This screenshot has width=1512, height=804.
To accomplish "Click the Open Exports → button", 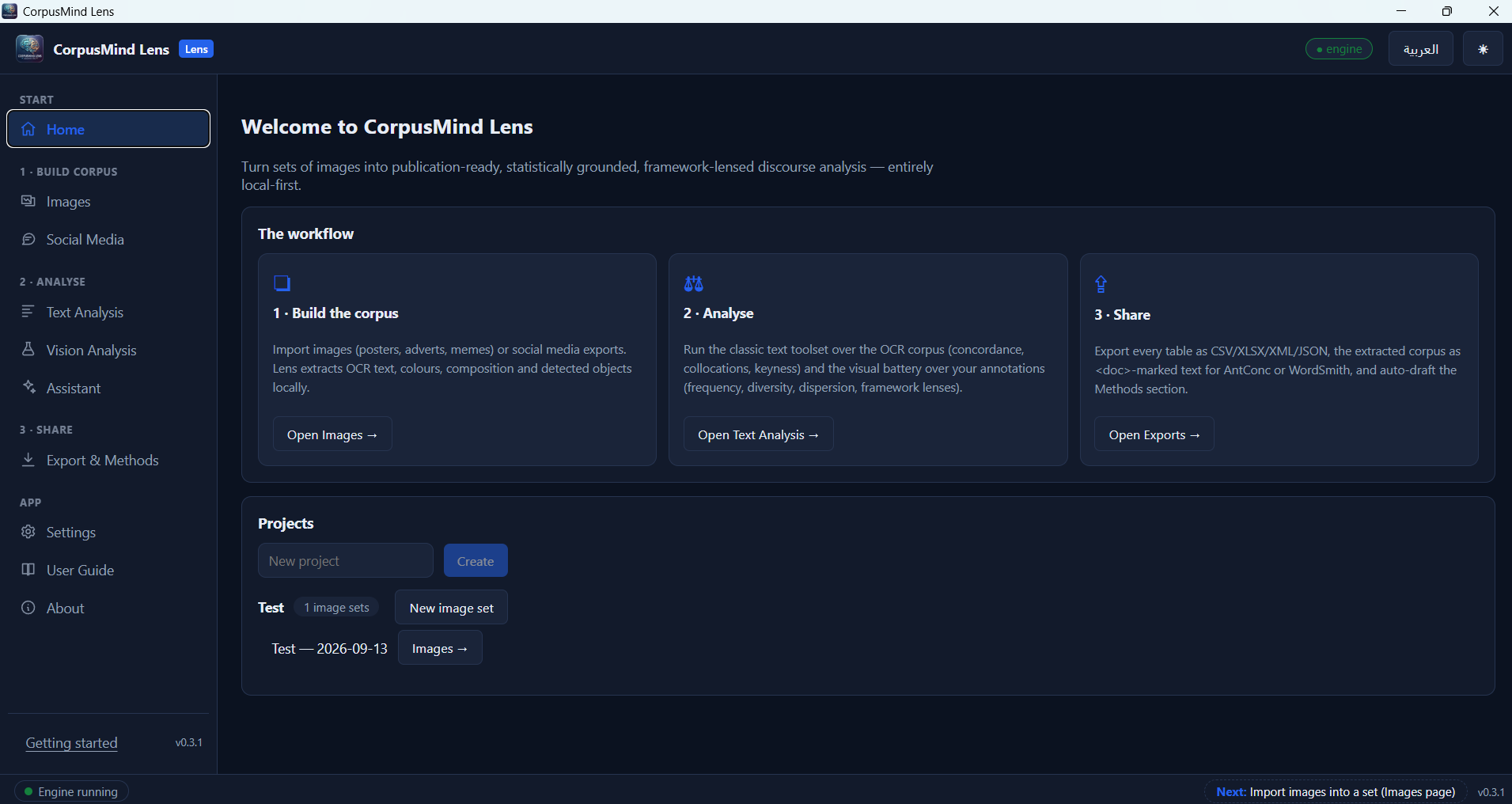I will click(1154, 434).
